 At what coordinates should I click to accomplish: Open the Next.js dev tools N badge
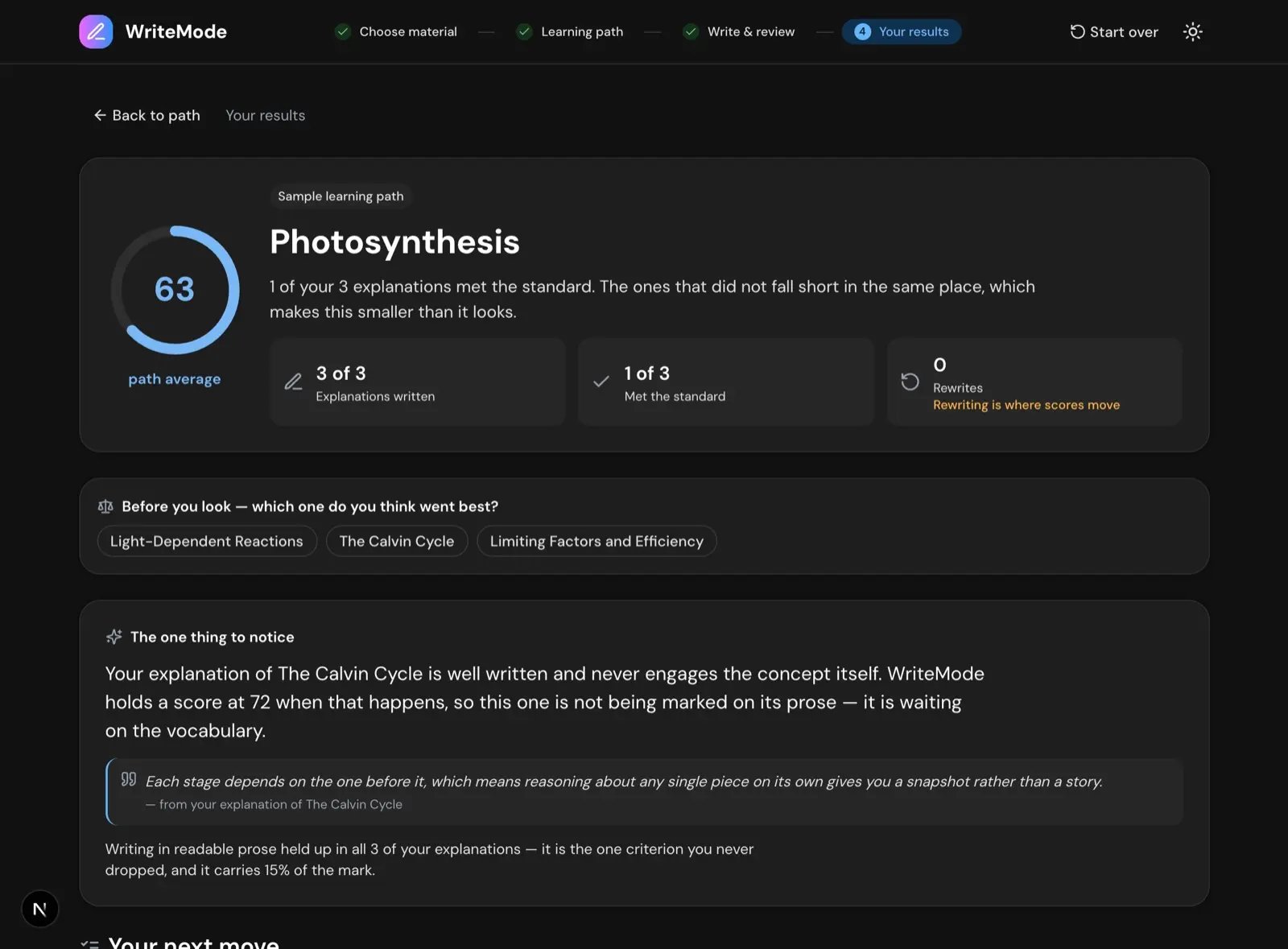39,909
